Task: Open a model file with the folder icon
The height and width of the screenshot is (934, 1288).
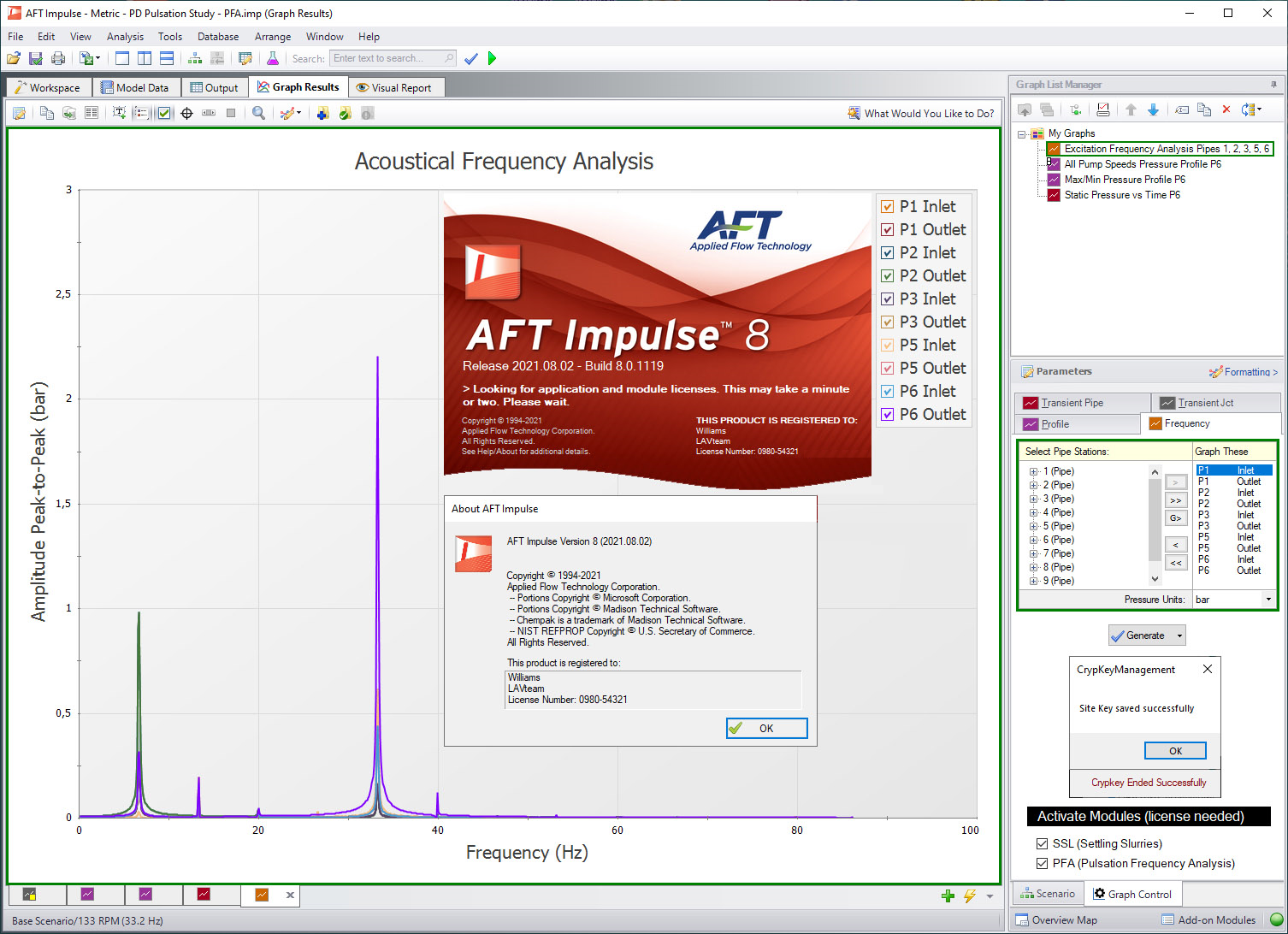Action: tap(14, 58)
